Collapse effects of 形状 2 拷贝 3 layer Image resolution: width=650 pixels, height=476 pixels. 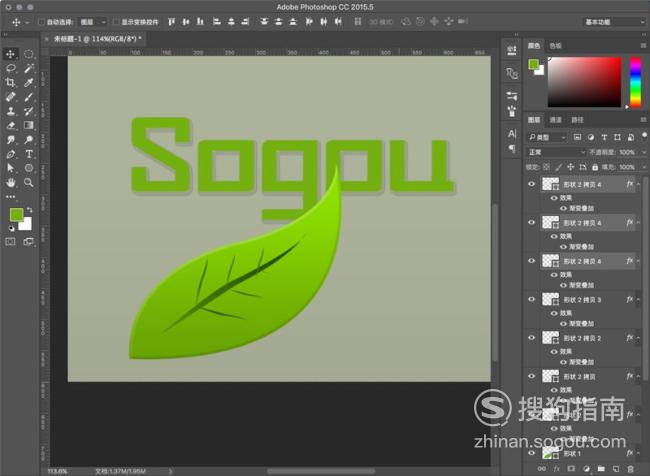click(x=639, y=299)
